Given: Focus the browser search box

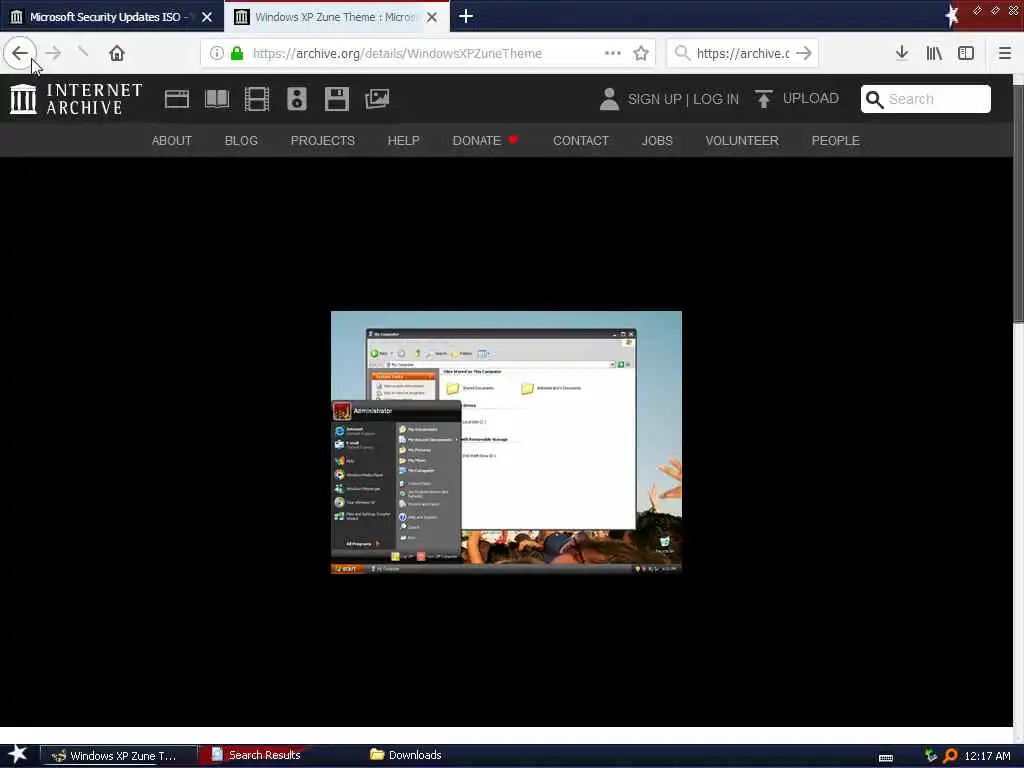Looking at the screenshot, I should pos(742,53).
